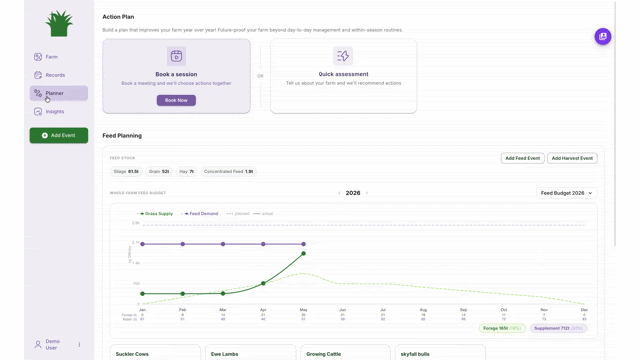Open Demo User three-dot options menu
Image resolution: width=640 pixels, height=360 pixels.
pos(79,344)
